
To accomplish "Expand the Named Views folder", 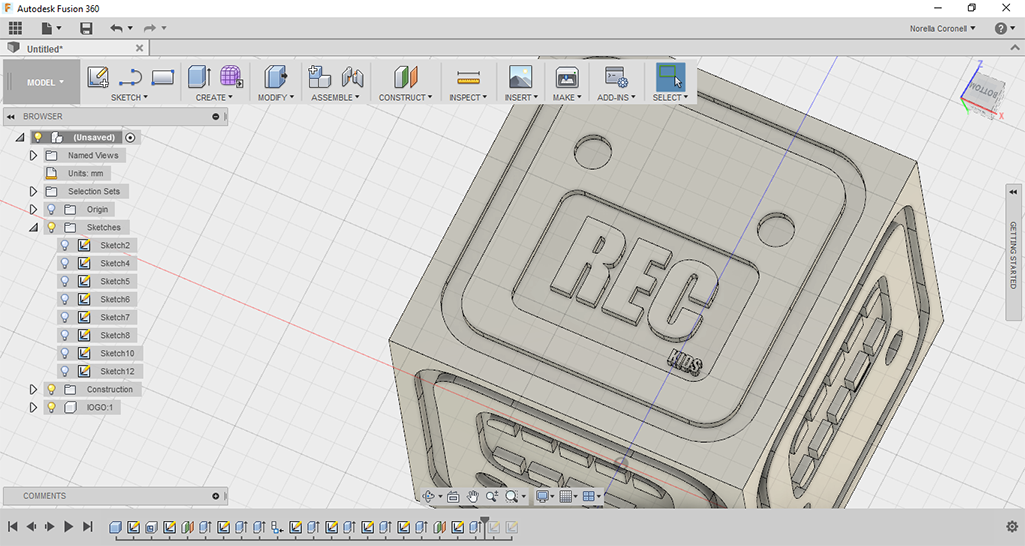I will 33,155.
